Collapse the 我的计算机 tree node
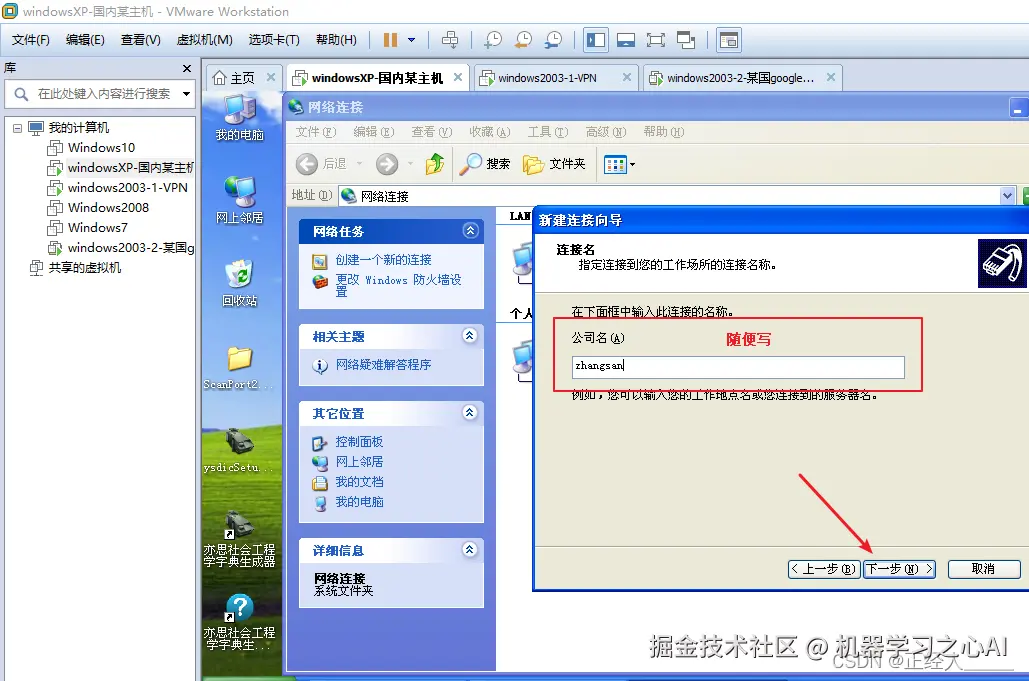 17,128
